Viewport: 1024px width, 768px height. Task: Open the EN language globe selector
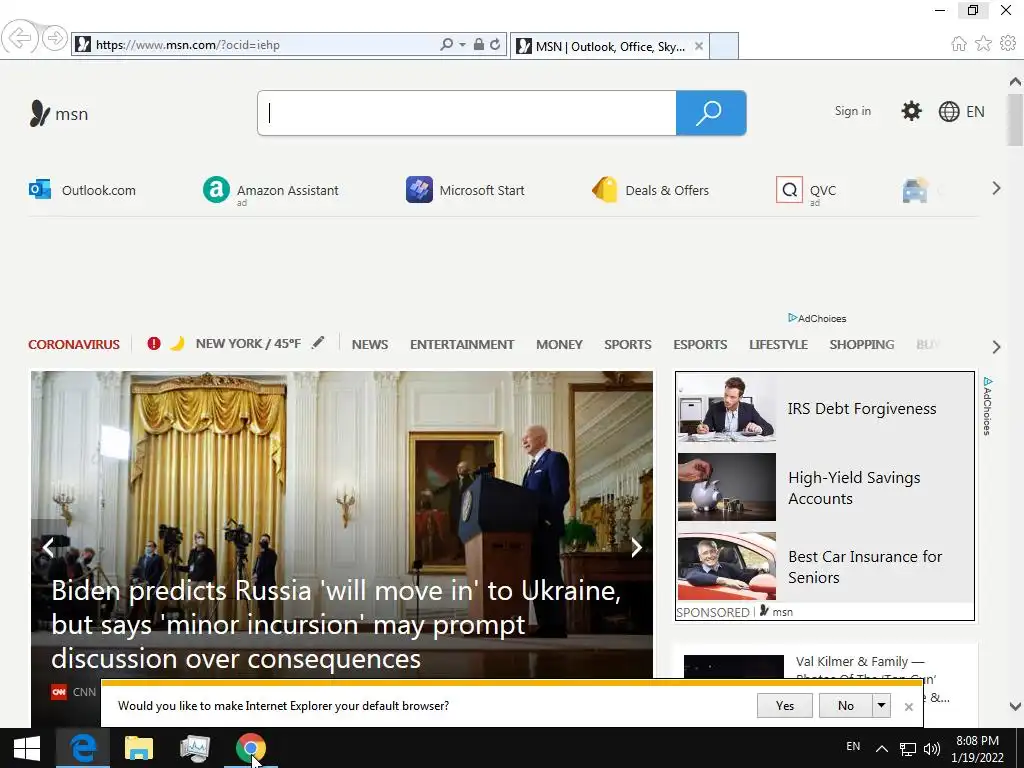pos(961,112)
